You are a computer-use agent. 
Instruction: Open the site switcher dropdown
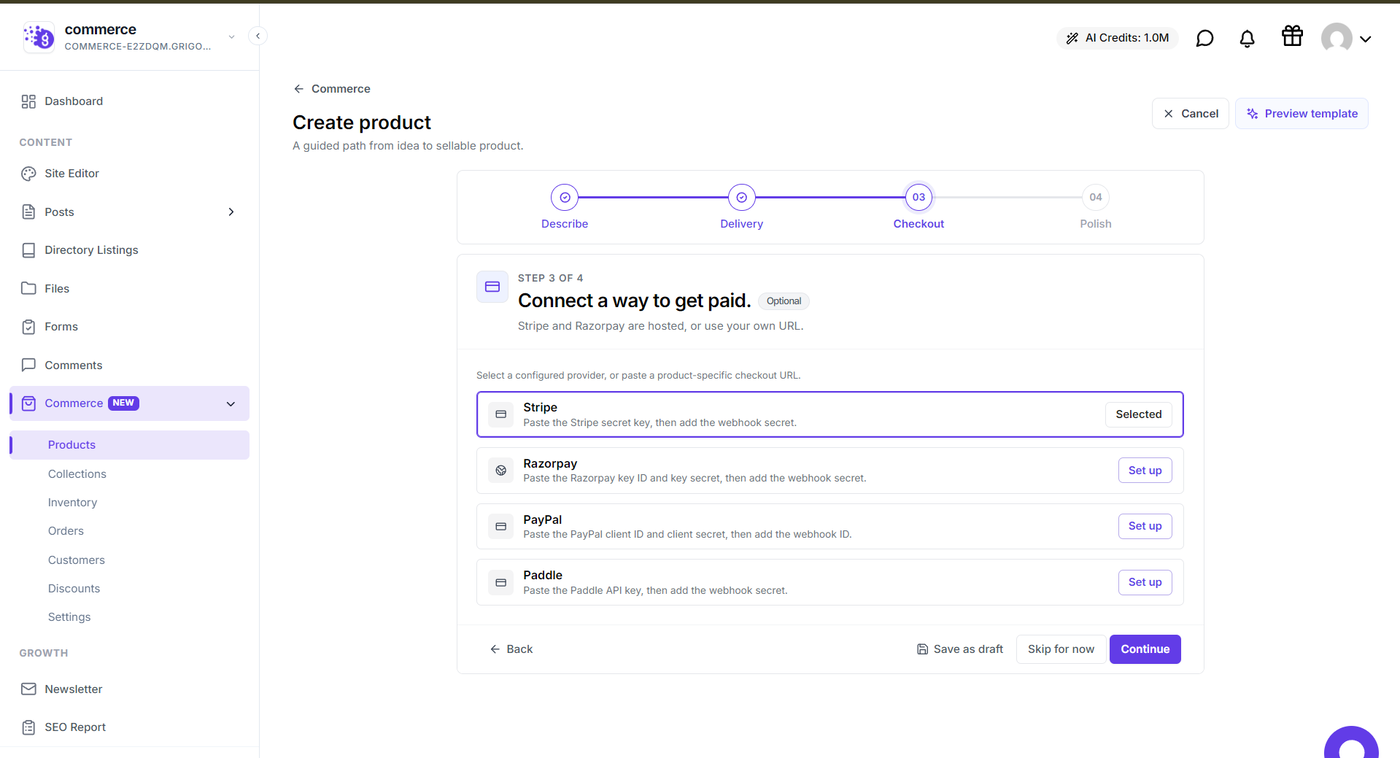231,37
